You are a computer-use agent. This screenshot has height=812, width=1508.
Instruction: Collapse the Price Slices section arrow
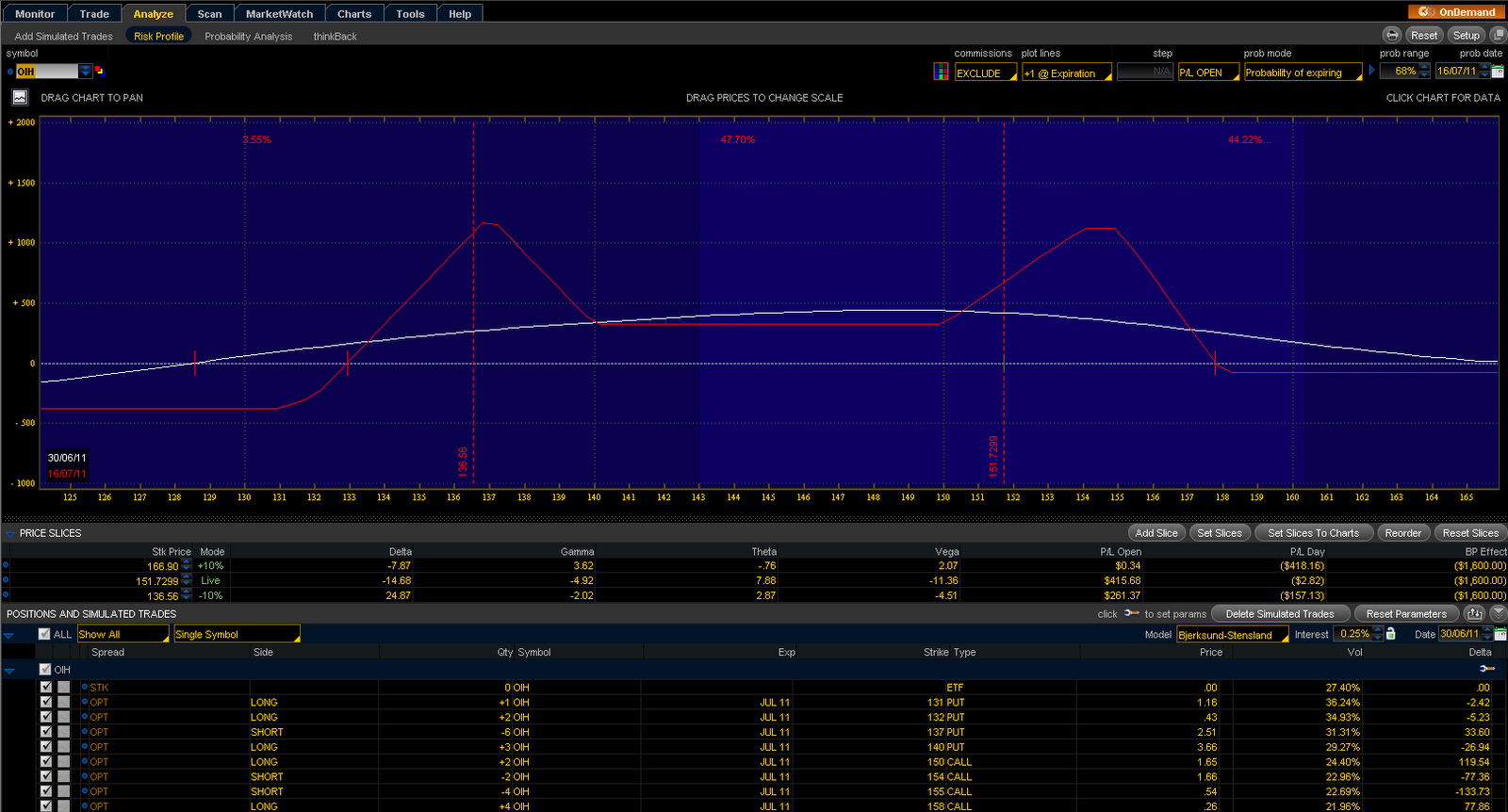click(x=9, y=533)
